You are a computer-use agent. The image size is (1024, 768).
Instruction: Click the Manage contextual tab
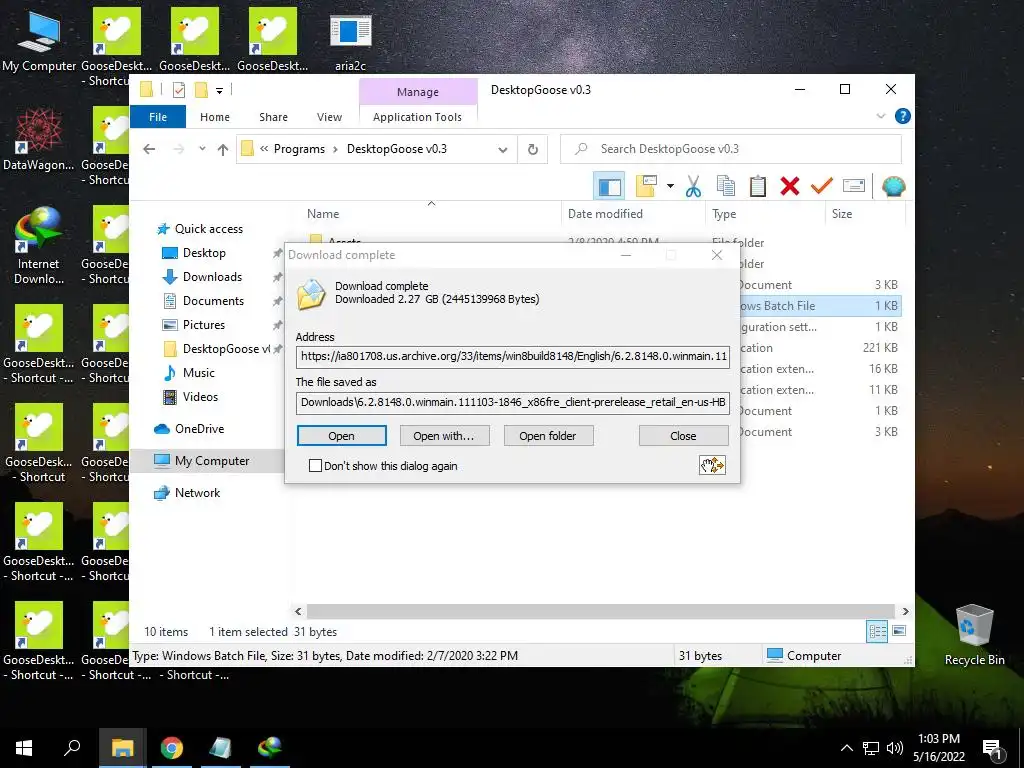coord(418,92)
